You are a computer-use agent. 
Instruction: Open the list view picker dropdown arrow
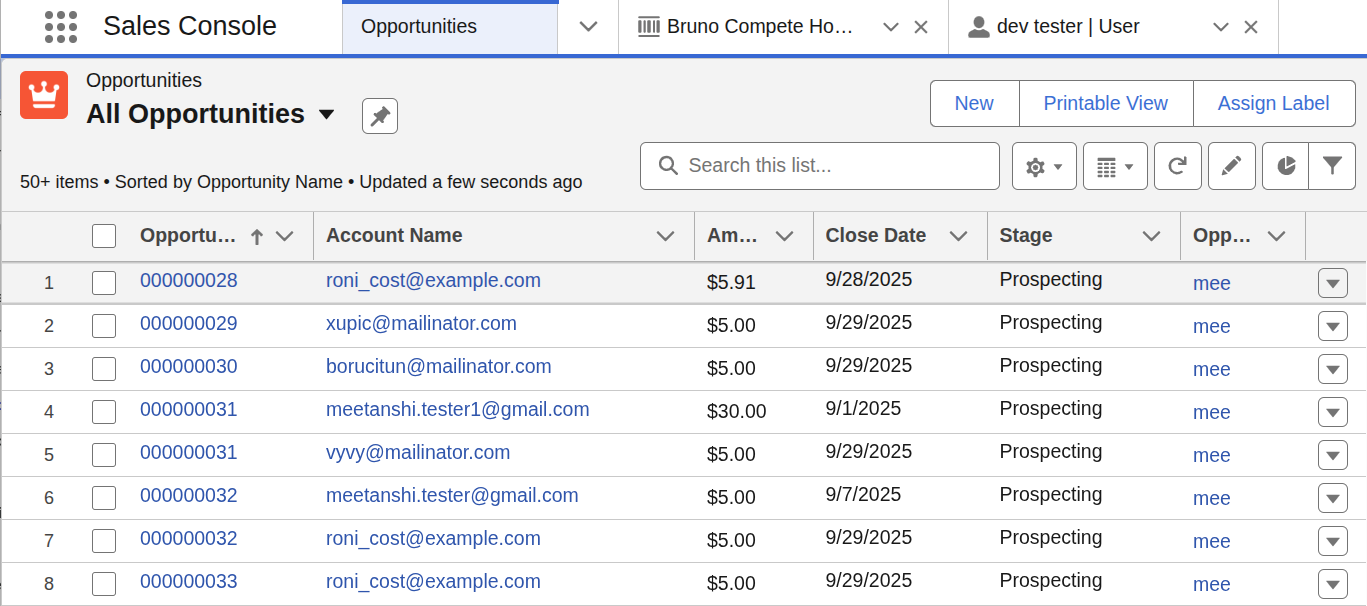pyautogui.click(x=326, y=115)
